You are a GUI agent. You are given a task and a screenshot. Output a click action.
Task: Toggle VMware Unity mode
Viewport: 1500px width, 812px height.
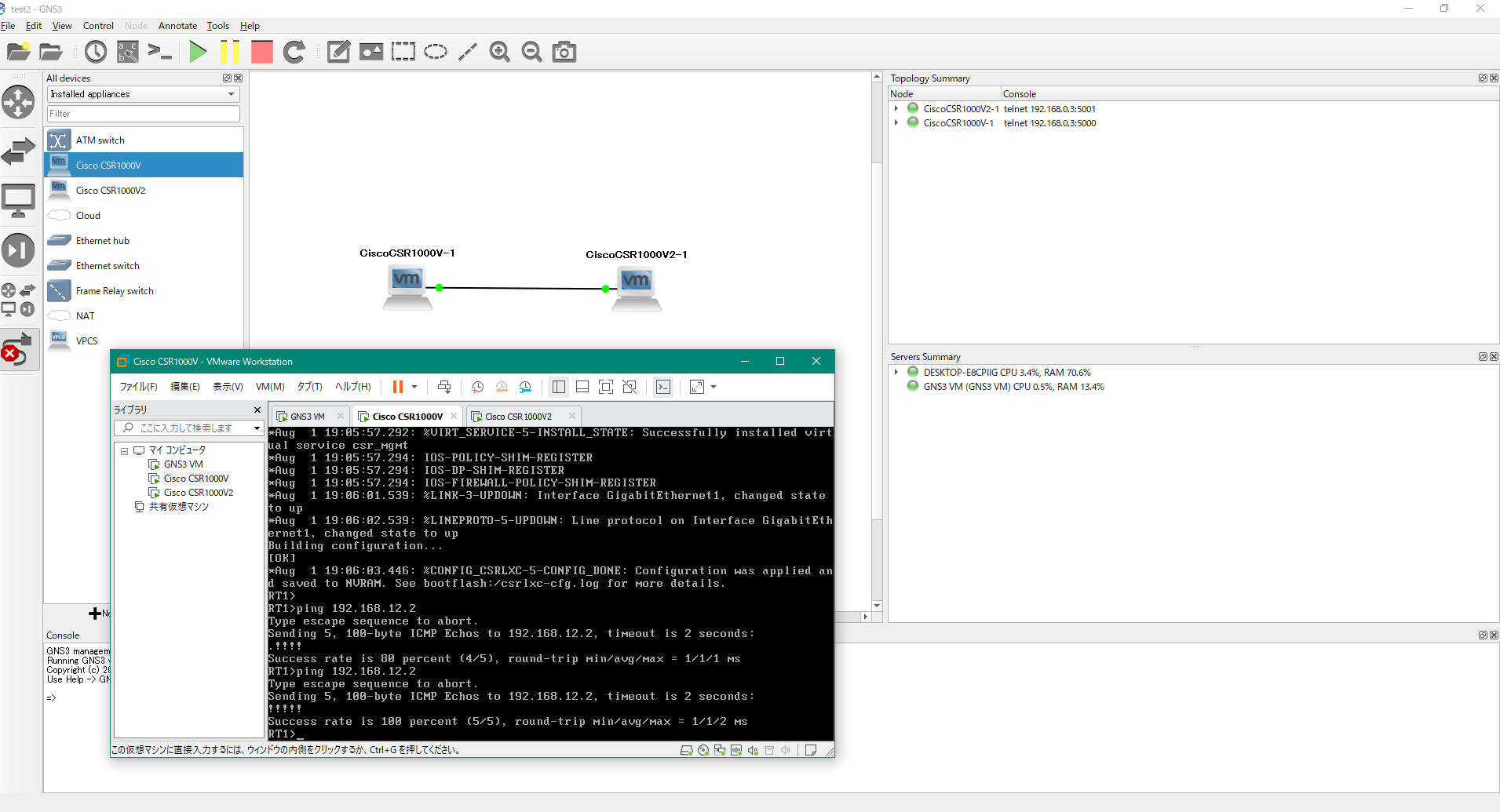(630, 387)
